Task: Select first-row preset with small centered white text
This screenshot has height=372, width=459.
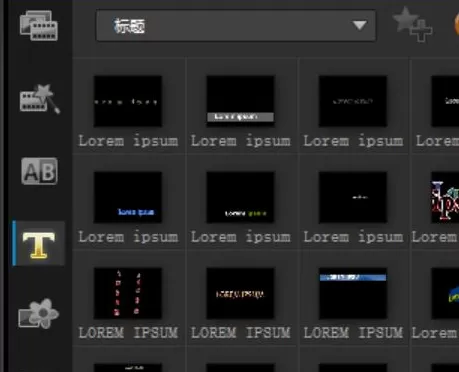Action: pos(353,101)
